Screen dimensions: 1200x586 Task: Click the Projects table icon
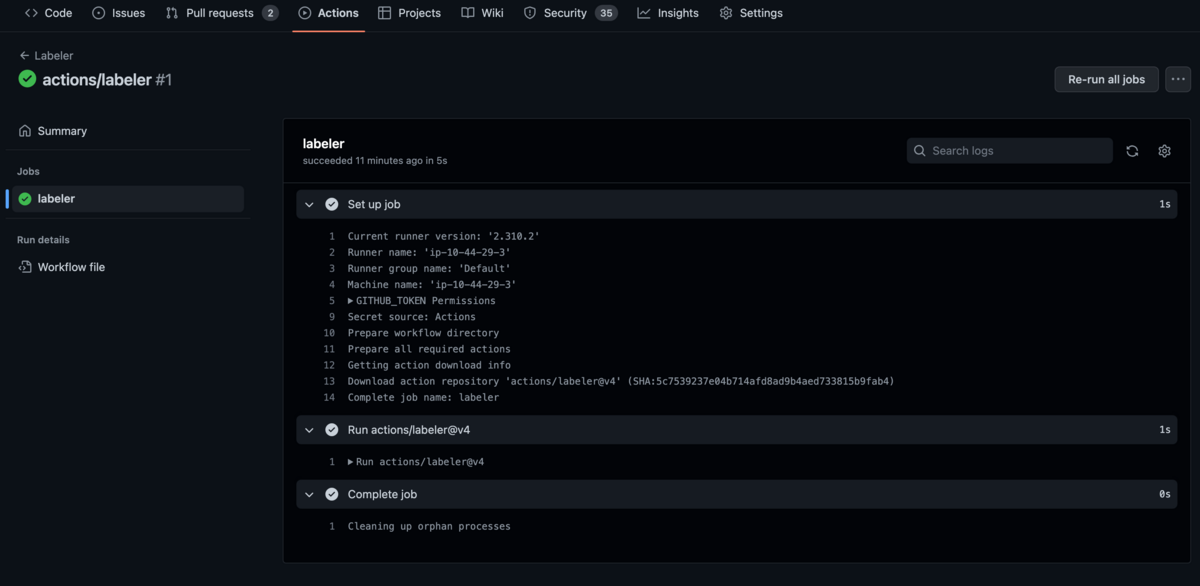(x=384, y=13)
